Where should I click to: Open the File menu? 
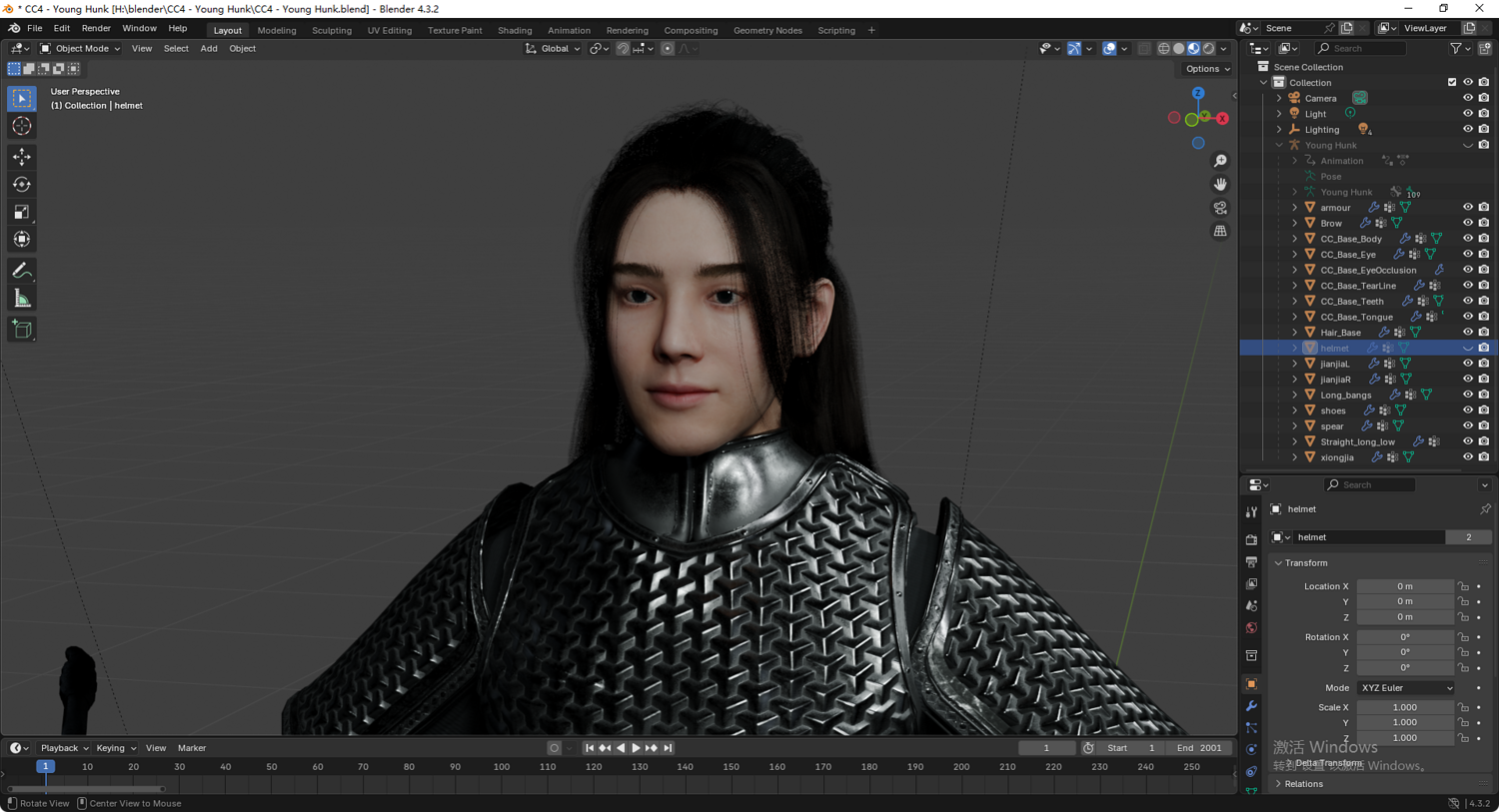[x=35, y=29]
